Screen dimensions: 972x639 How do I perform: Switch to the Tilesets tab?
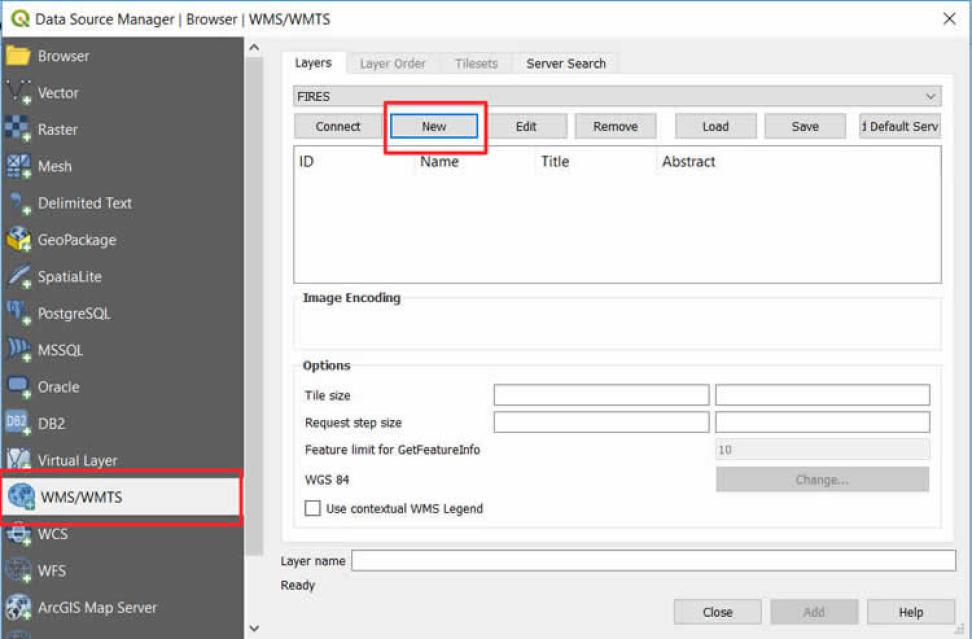(476, 63)
